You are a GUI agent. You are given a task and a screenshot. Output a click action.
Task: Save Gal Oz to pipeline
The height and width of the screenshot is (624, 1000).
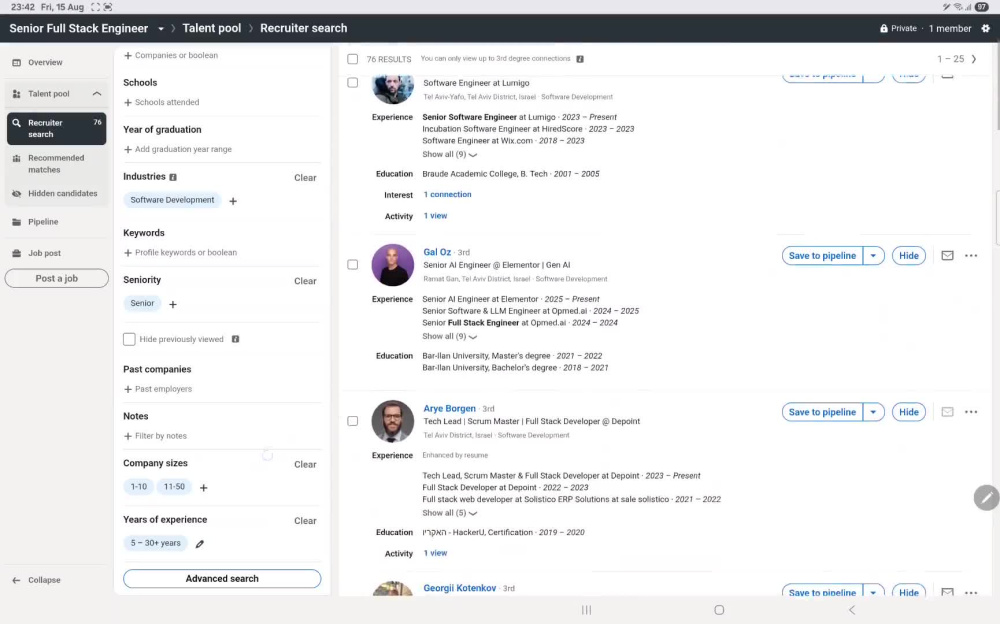tap(822, 256)
